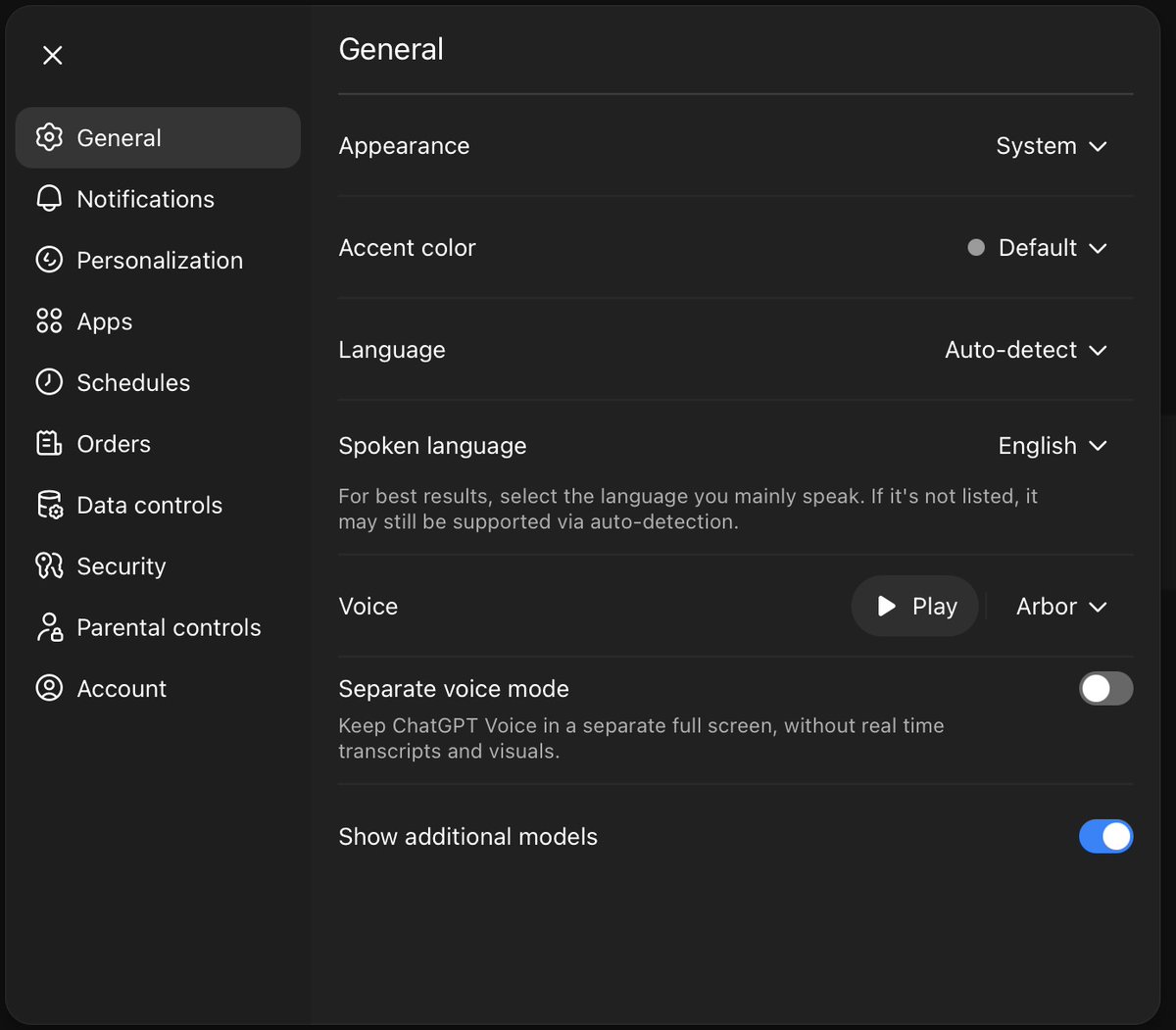
Task: Choose spoken language from English dropdown
Action: pyautogui.click(x=1052, y=446)
